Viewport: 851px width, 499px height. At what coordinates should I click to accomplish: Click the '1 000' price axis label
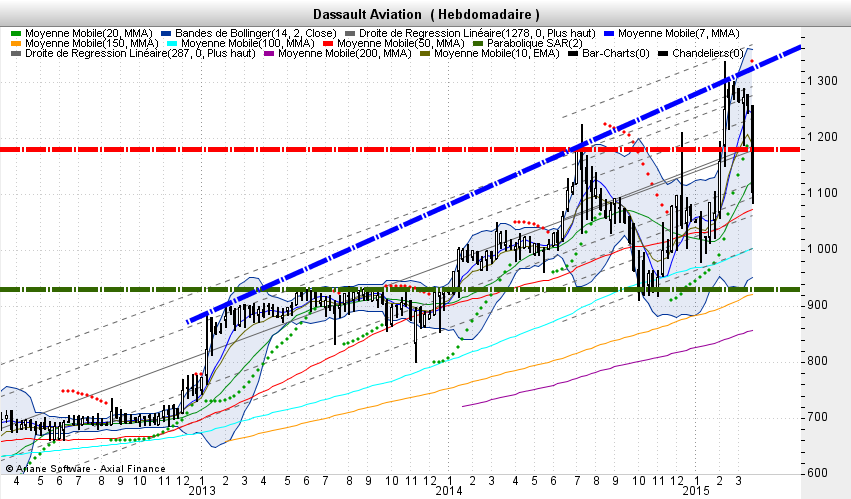[x=823, y=249]
